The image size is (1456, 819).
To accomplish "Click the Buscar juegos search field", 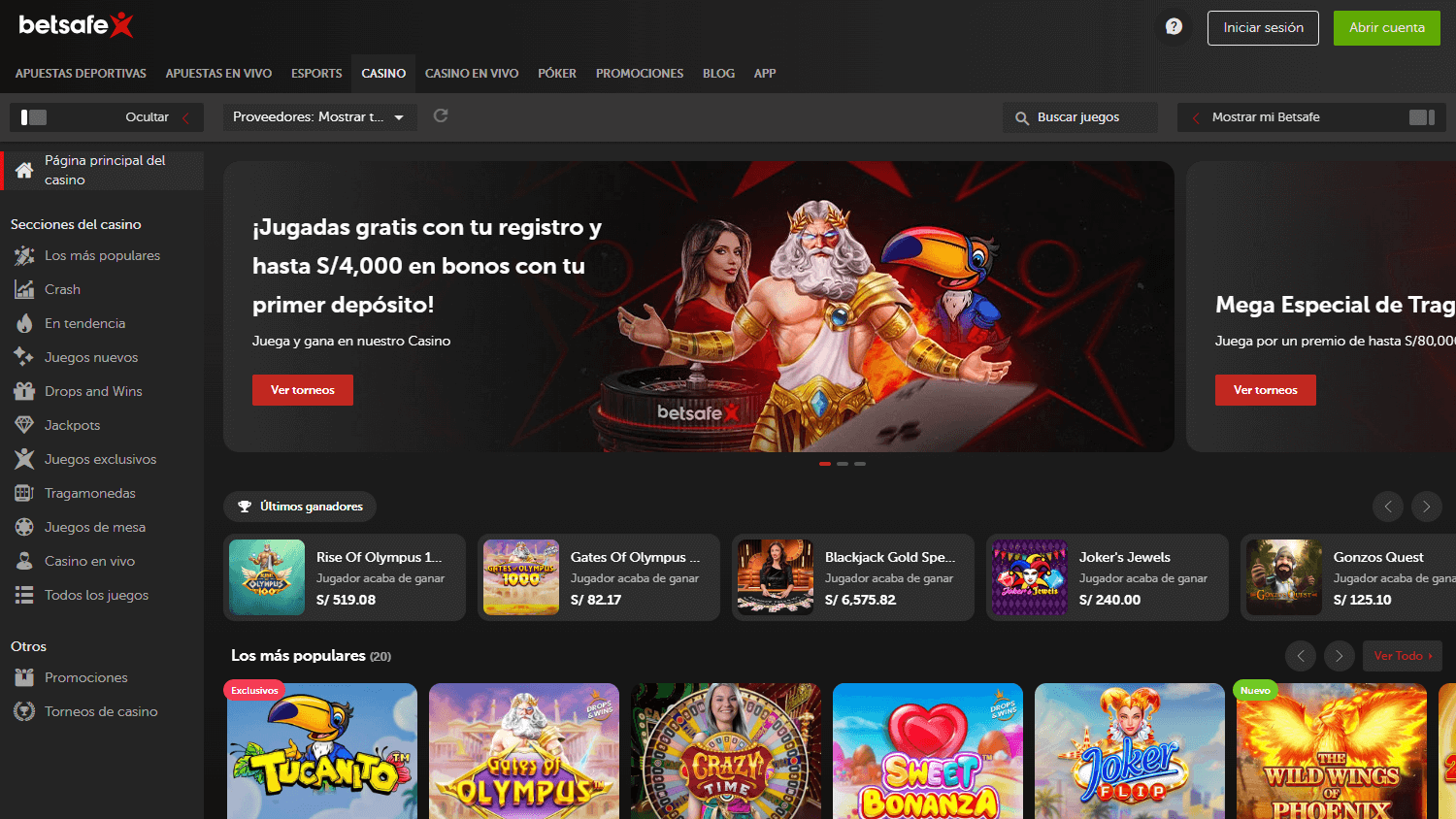I will (1079, 116).
